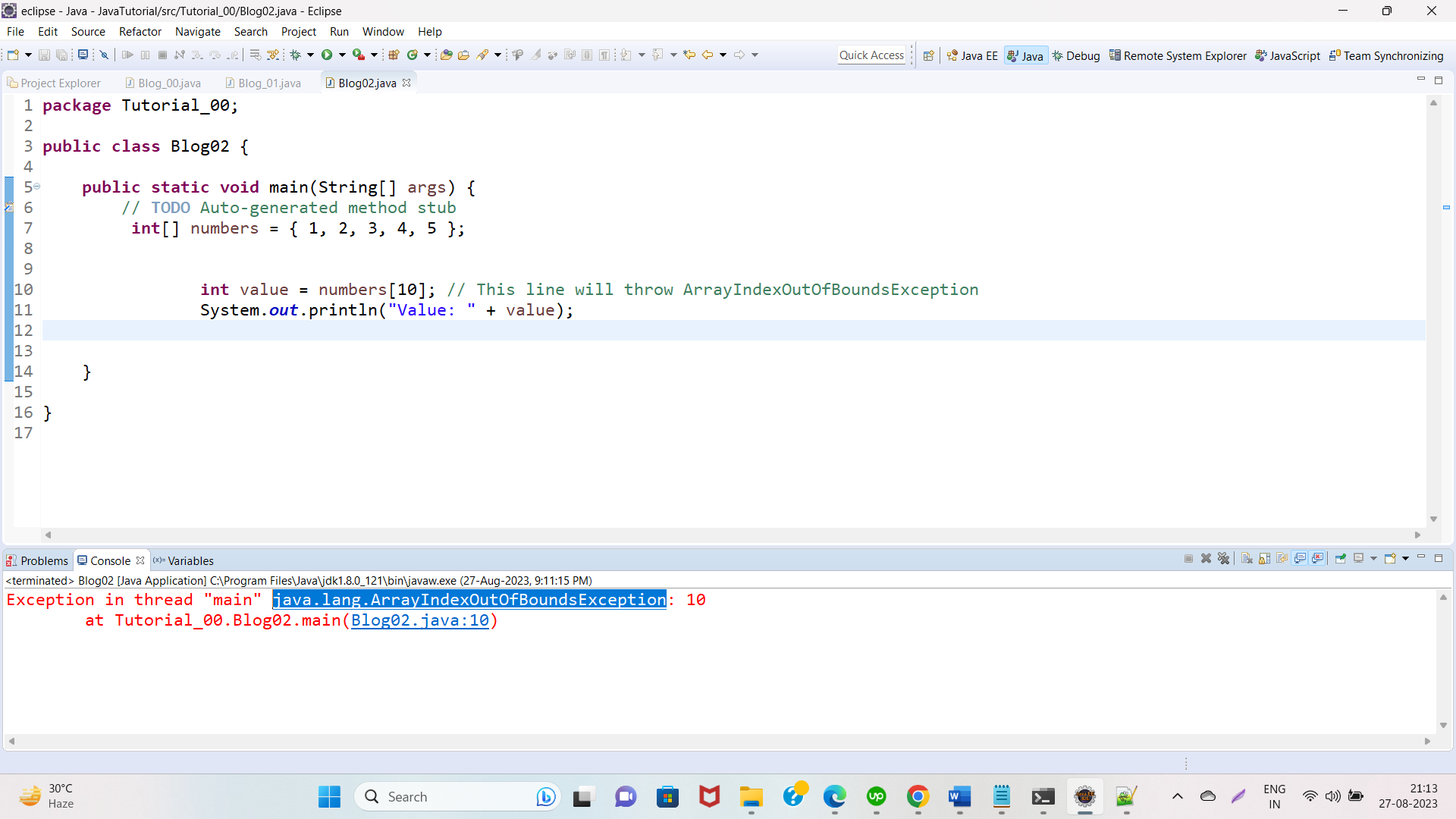Toggle Show Console on Standard Out
The image size is (1456, 819).
click(1300, 558)
